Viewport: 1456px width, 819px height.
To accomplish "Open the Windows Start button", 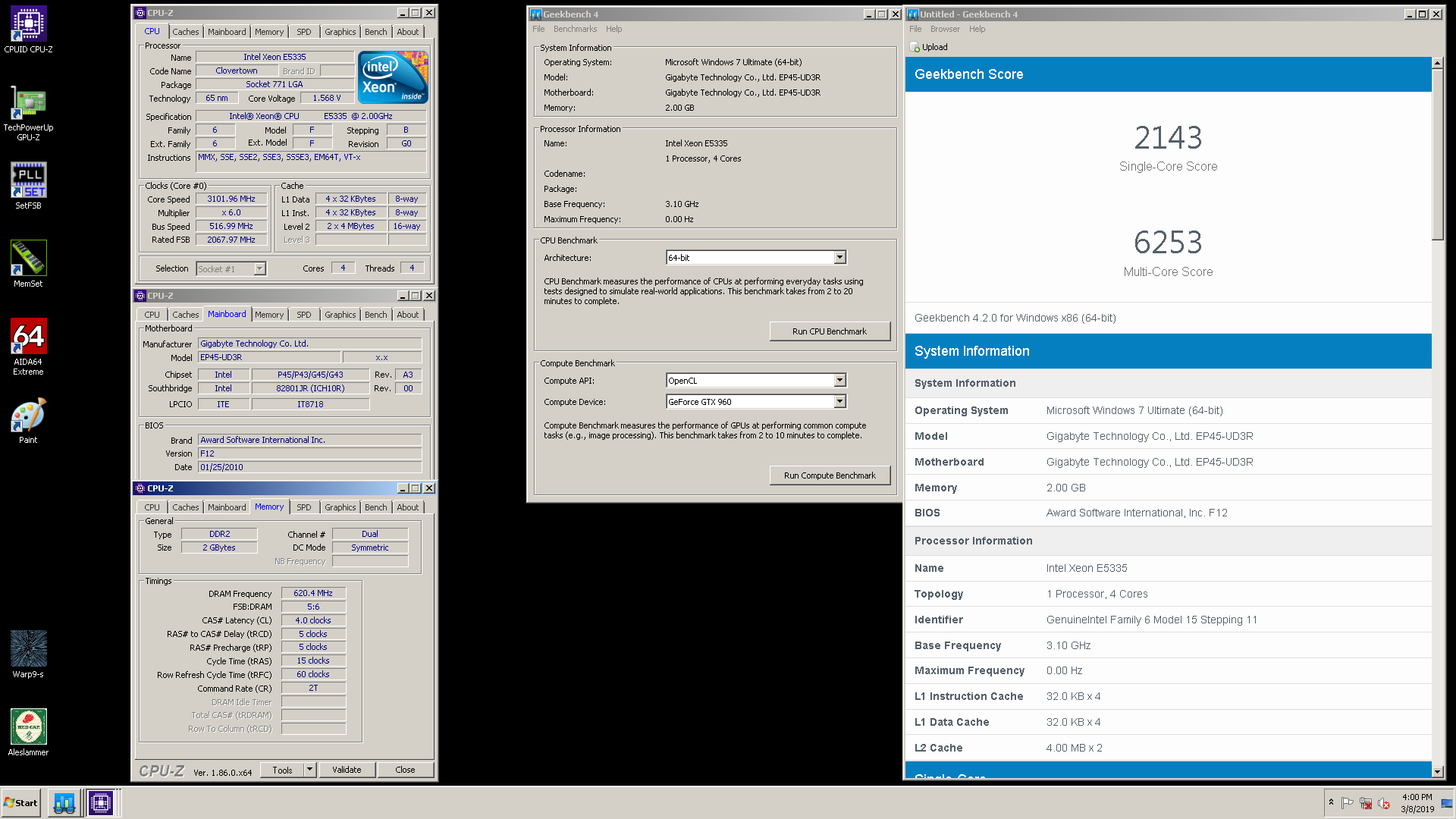I will coord(21,802).
